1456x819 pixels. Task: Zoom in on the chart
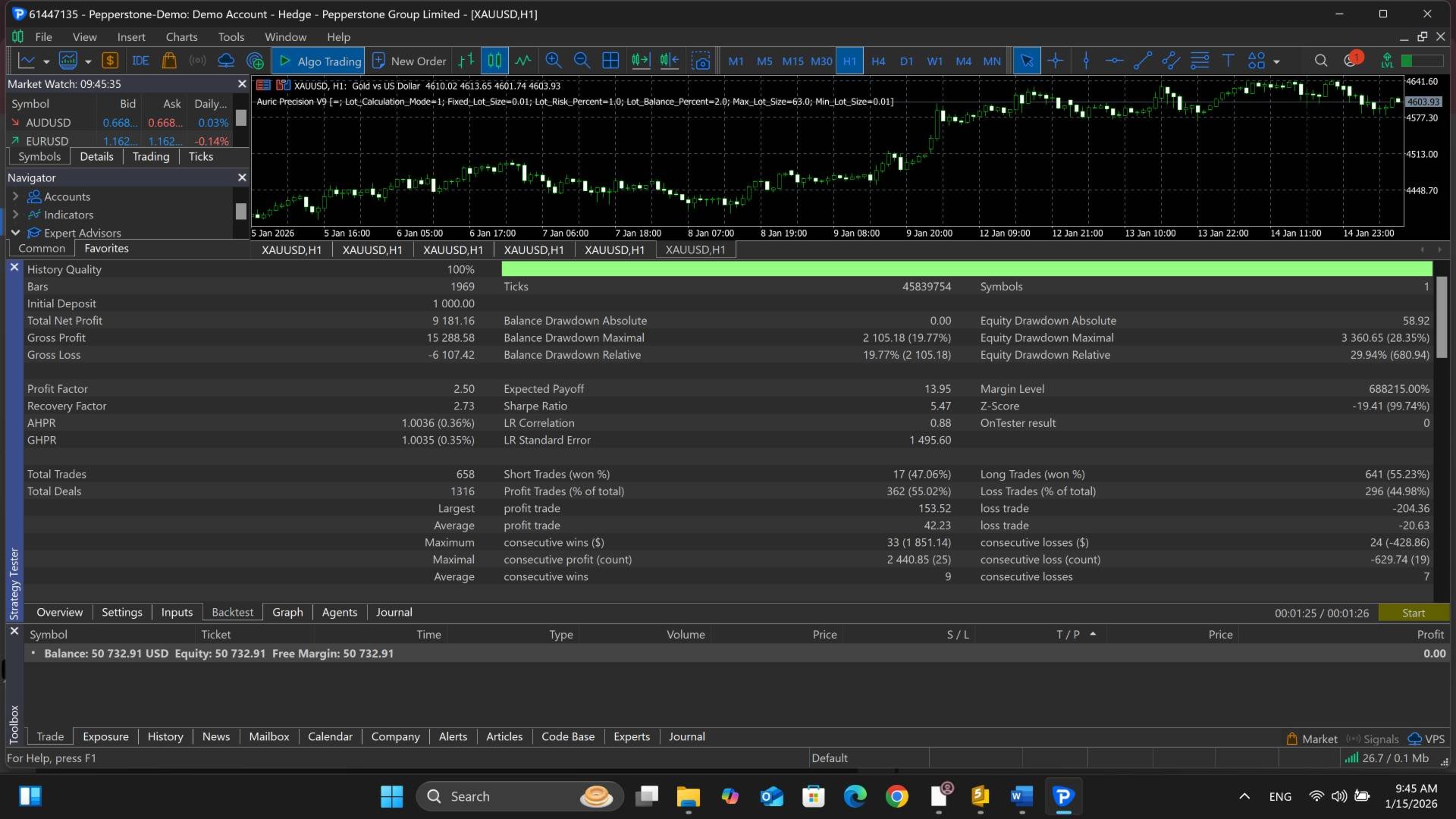(x=554, y=61)
